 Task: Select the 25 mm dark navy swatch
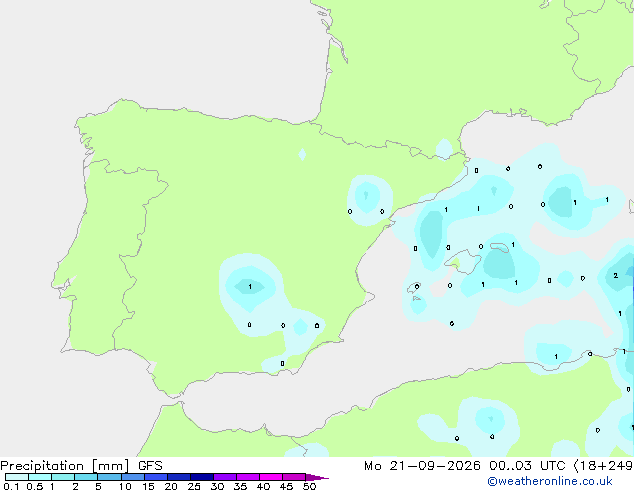click(x=202, y=477)
